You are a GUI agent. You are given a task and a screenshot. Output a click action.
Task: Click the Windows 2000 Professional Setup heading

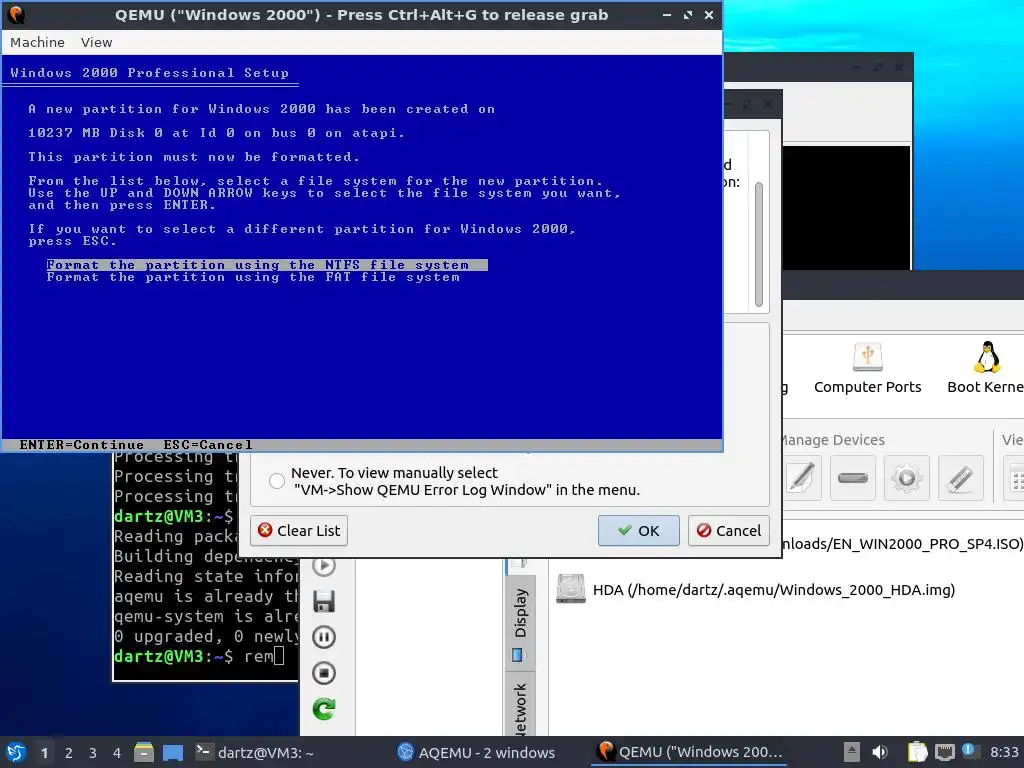point(149,72)
